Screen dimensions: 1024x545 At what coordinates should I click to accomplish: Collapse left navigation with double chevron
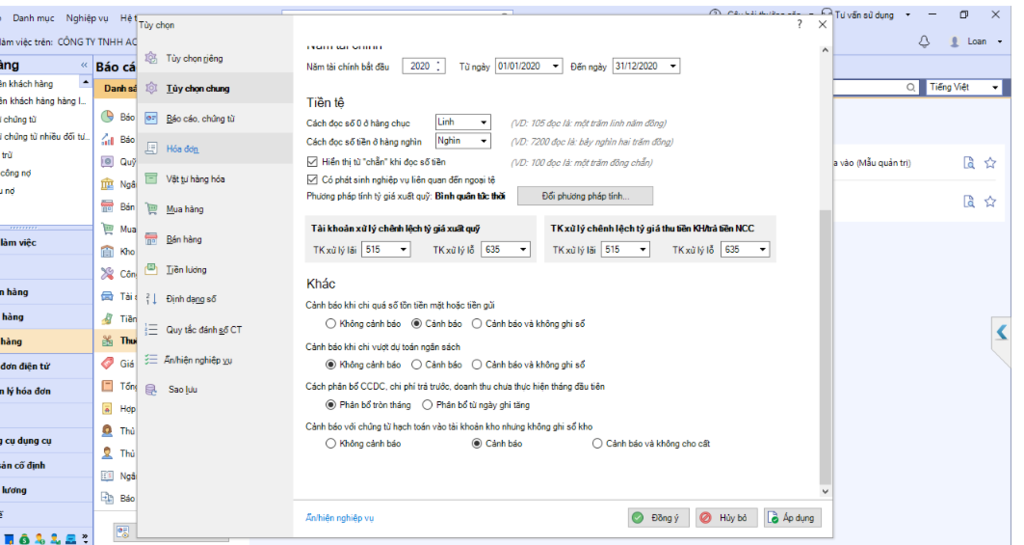(84, 65)
